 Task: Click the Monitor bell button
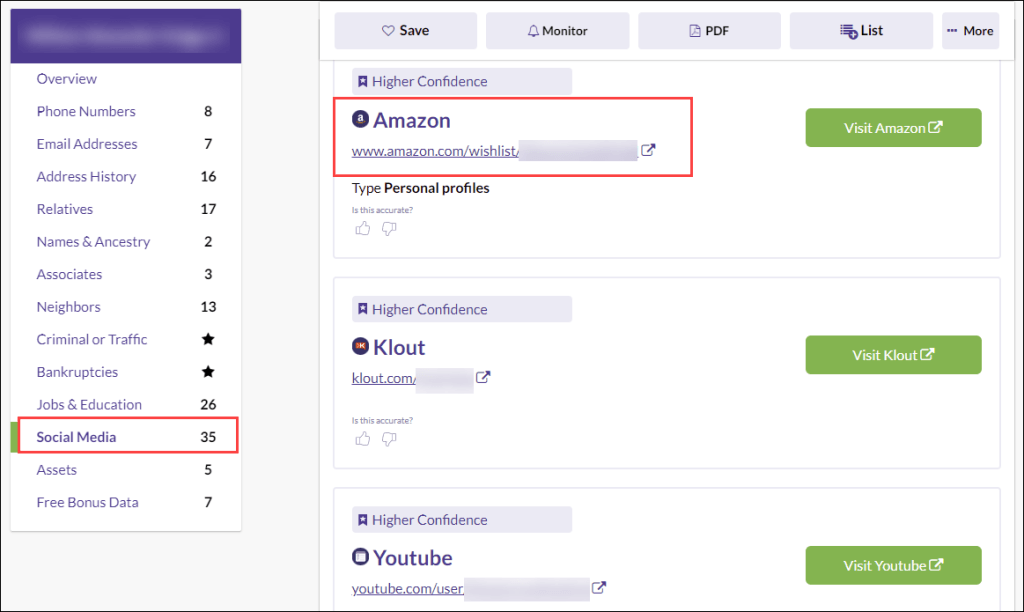[557, 31]
